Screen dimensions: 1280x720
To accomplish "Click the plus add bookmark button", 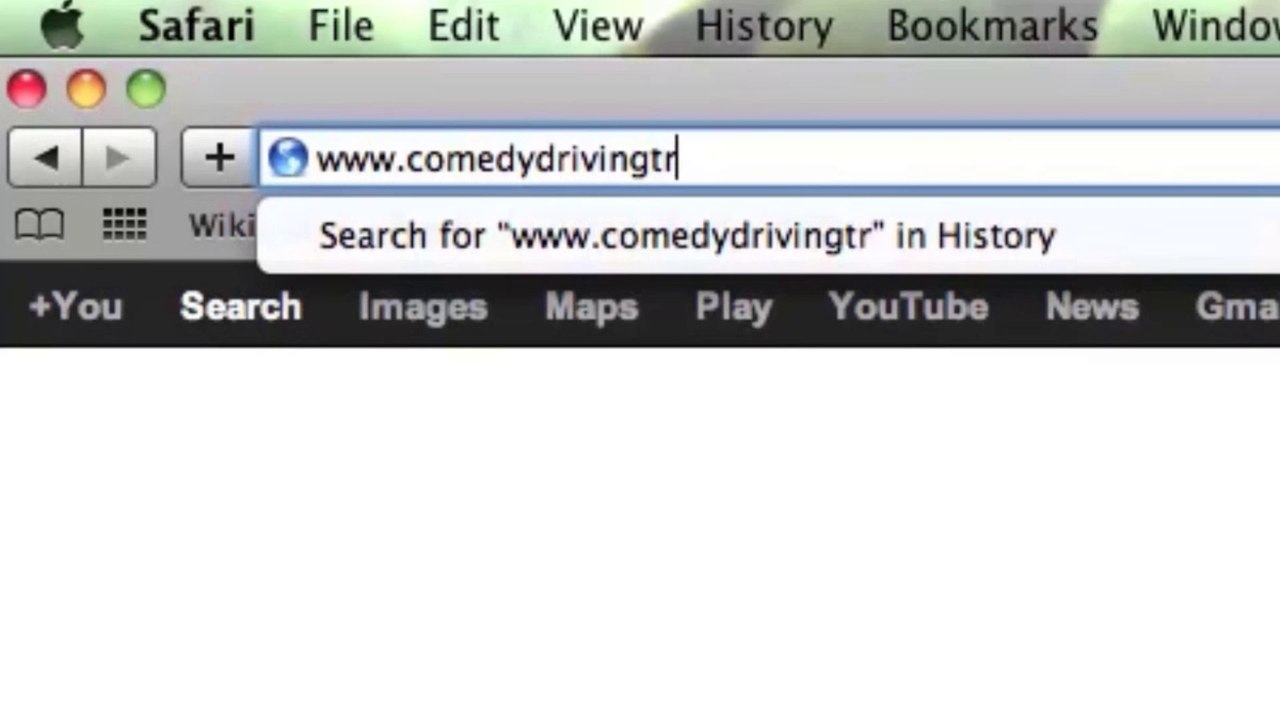I will point(219,157).
